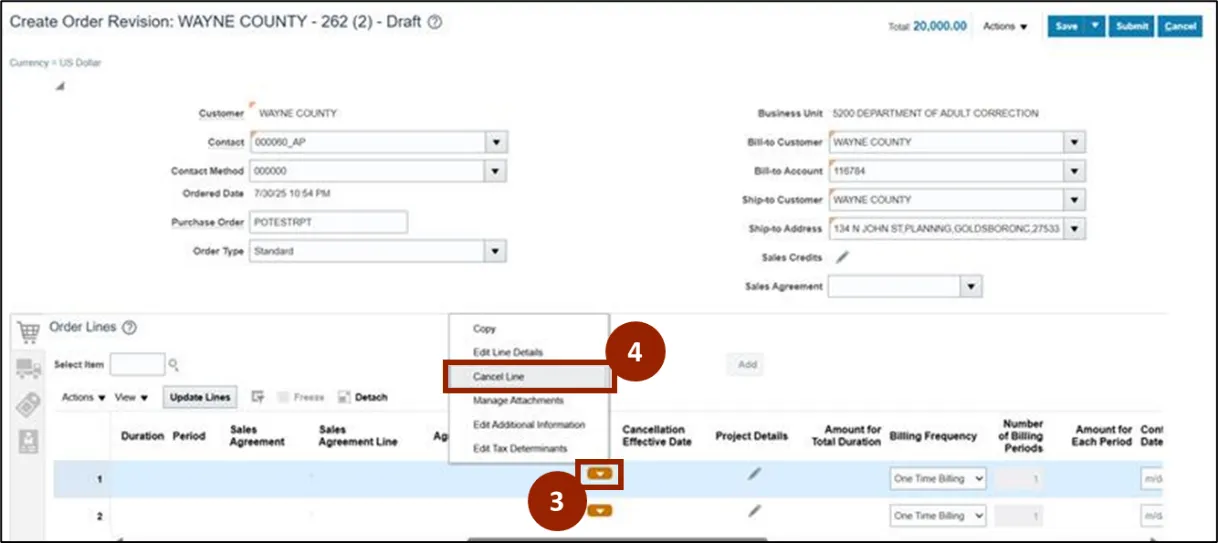1218x543 pixels.
Task: Click the date input on line 1
Action: pyautogui.click(x=1153, y=479)
